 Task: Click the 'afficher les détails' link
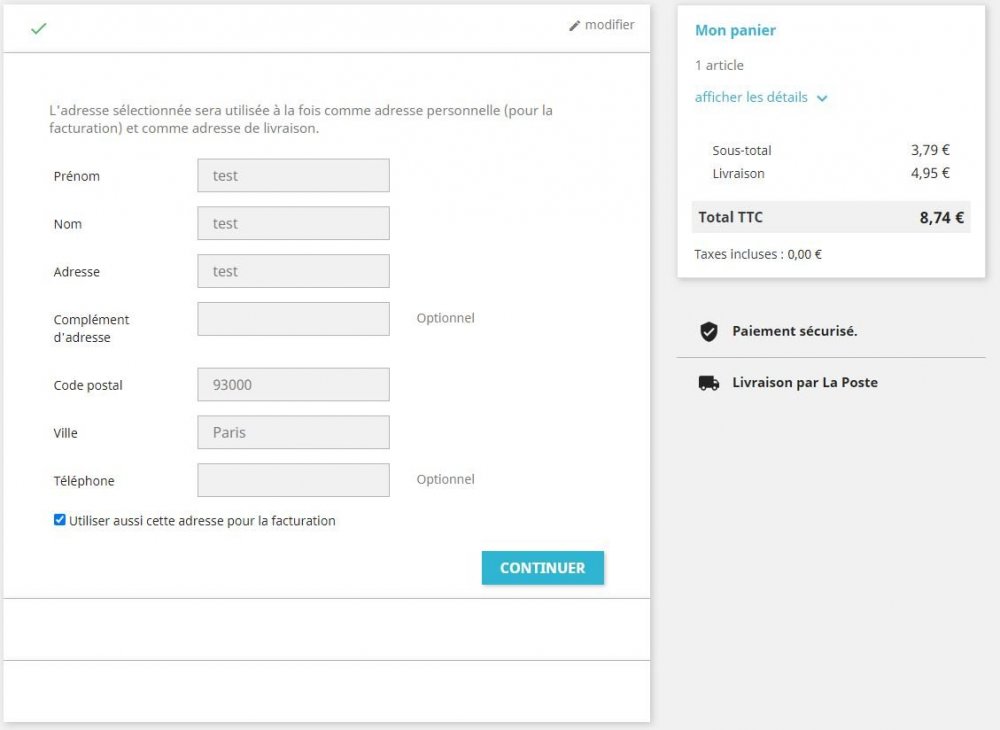751,97
